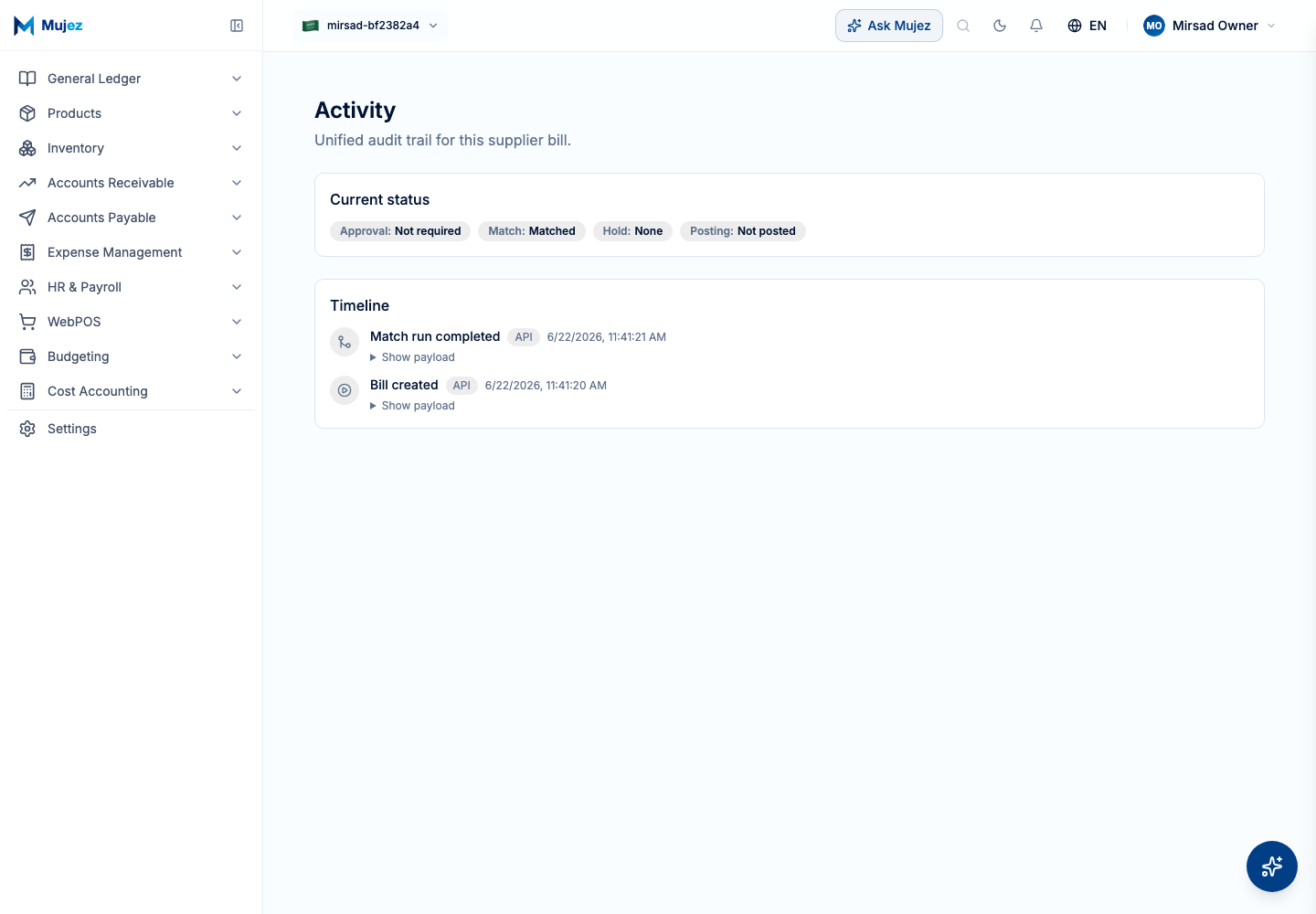Open floating AI assistant button
Screen dimensions: 1316x914
(1272, 866)
